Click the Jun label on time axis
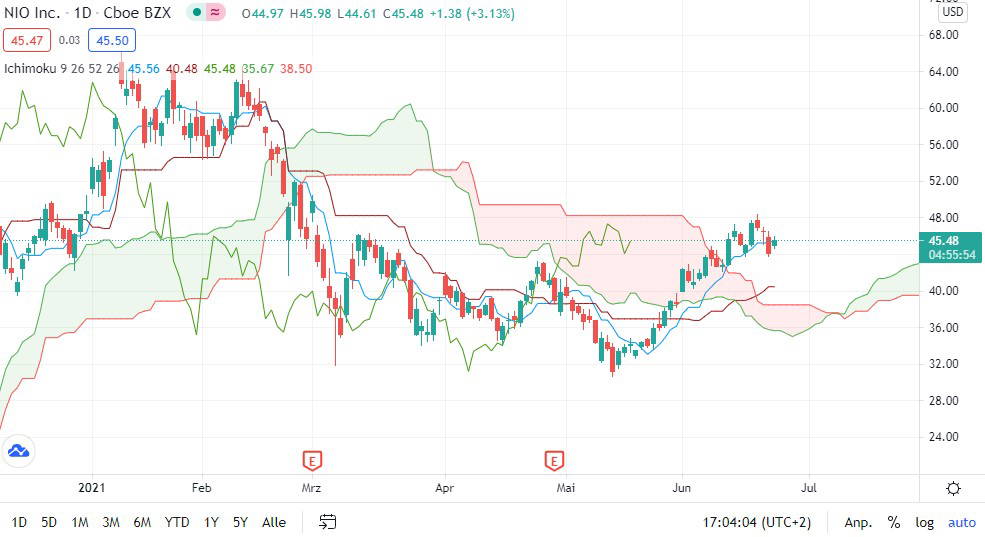Screen dimensions: 985x537 click(682, 488)
